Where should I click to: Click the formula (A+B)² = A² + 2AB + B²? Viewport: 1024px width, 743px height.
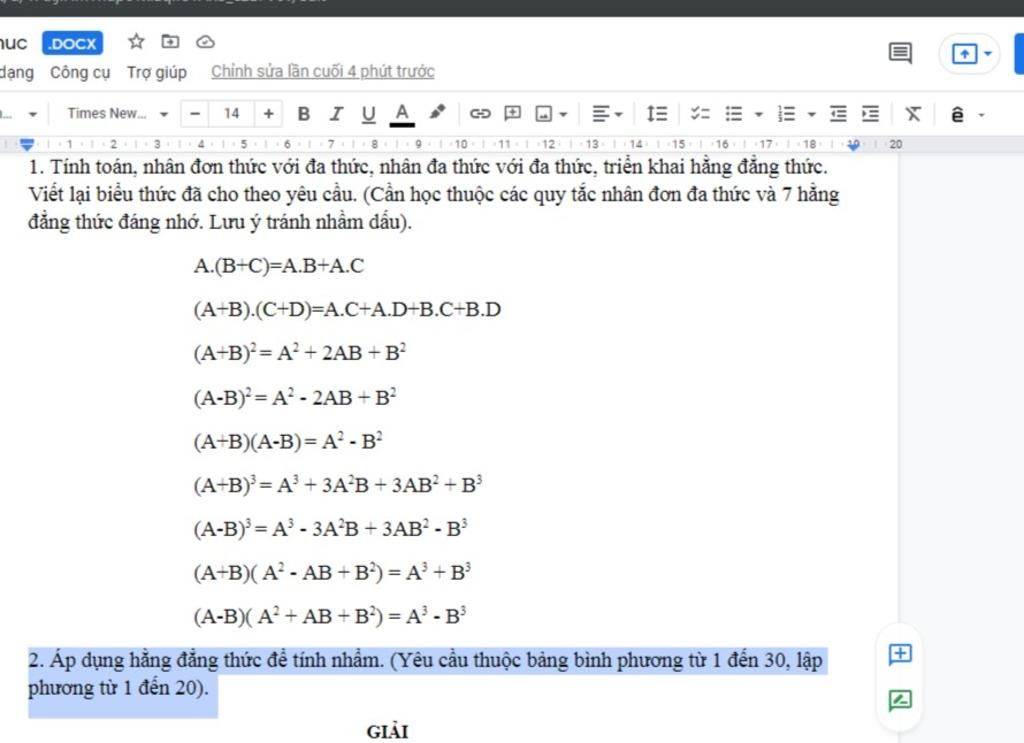coord(300,353)
